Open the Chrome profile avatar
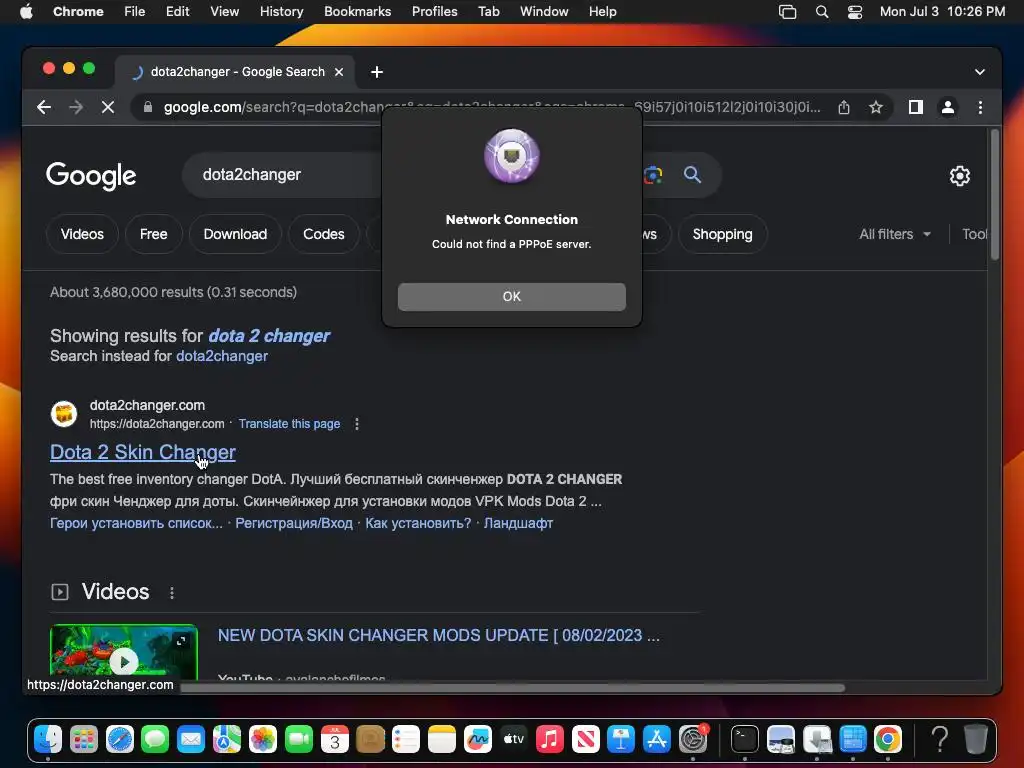 [948, 107]
